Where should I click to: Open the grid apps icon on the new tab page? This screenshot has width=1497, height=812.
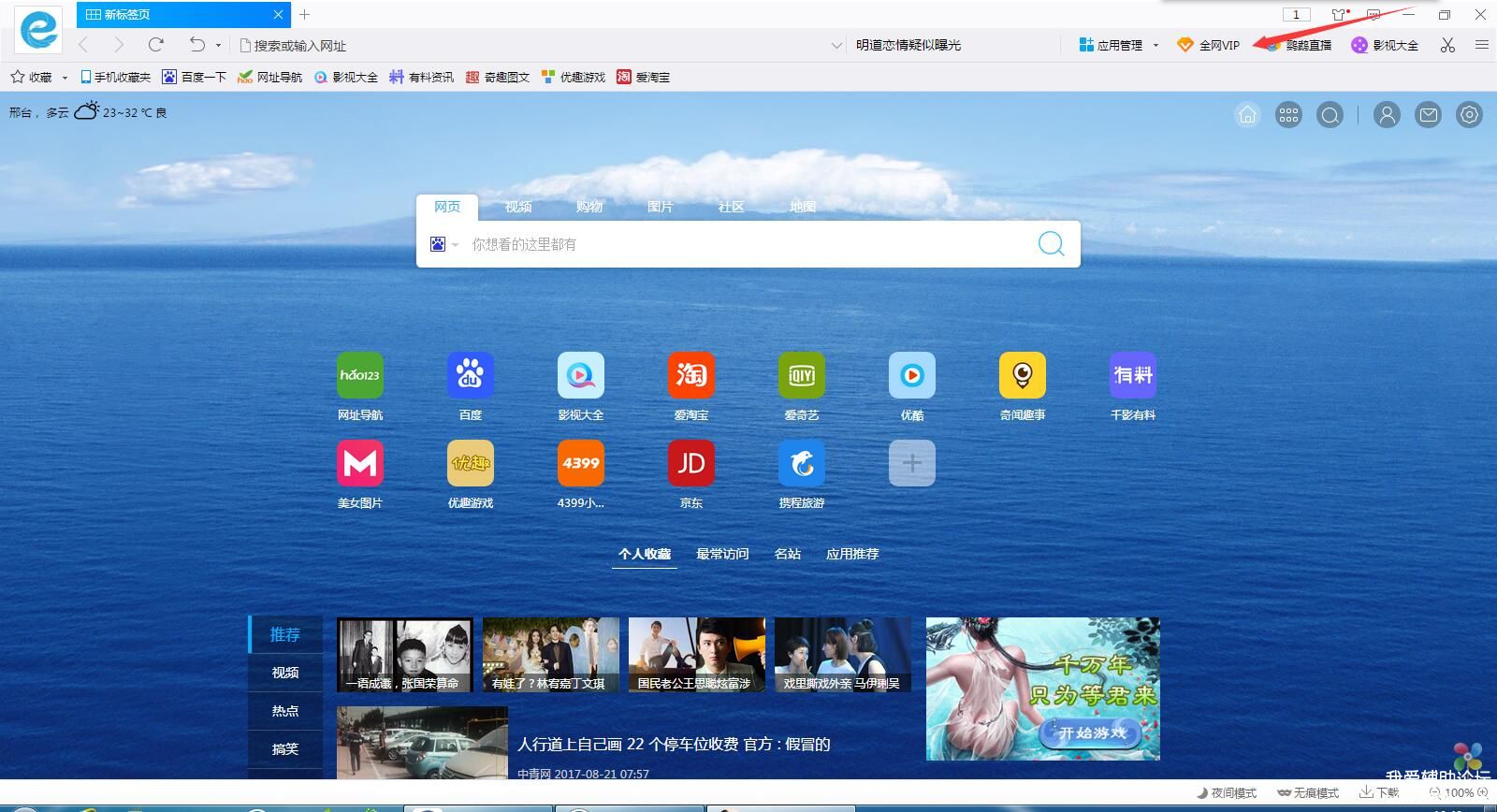[x=1288, y=114]
